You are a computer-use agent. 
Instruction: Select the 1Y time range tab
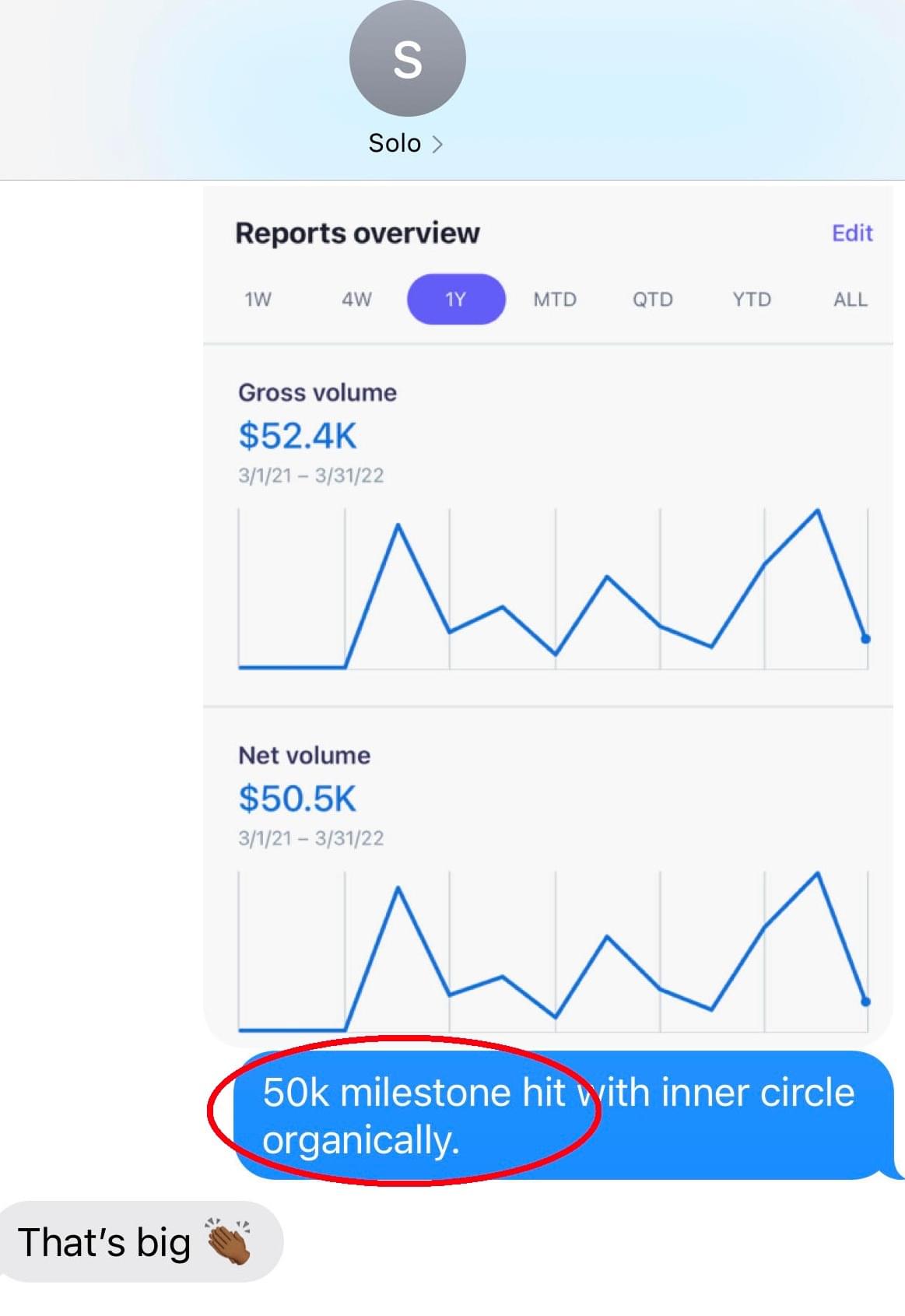pos(456,300)
